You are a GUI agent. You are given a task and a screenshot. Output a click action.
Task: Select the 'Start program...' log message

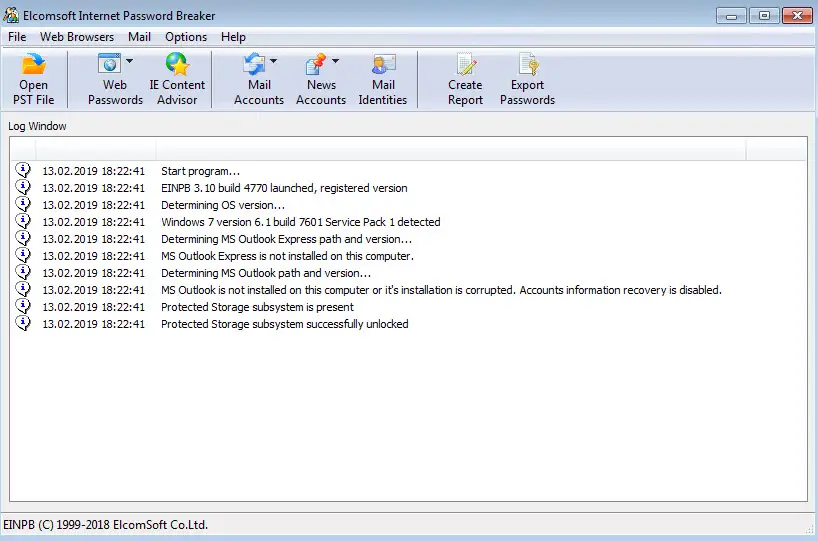point(200,171)
